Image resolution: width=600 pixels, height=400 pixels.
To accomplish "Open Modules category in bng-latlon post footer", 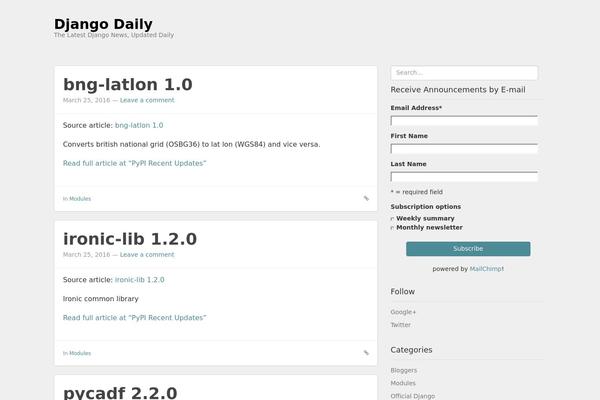I will click(80, 199).
